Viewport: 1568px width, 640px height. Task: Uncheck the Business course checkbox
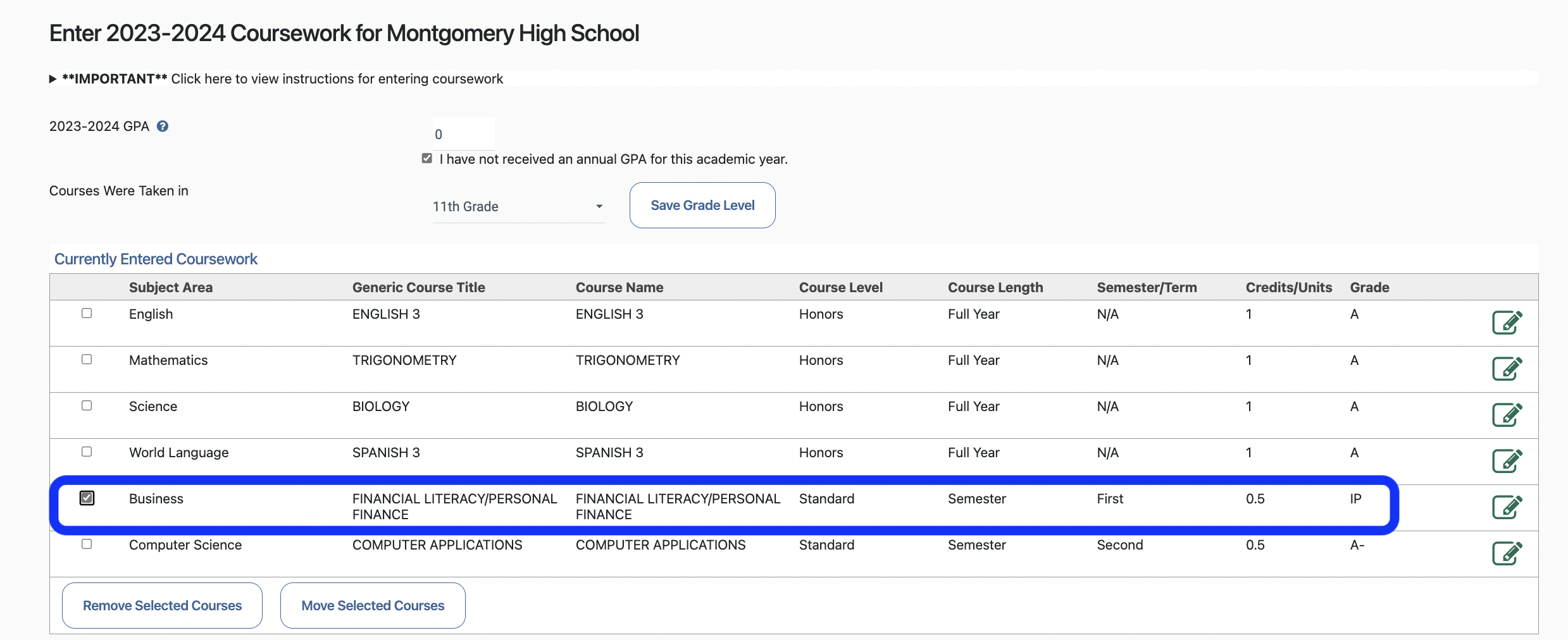[x=87, y=498]
